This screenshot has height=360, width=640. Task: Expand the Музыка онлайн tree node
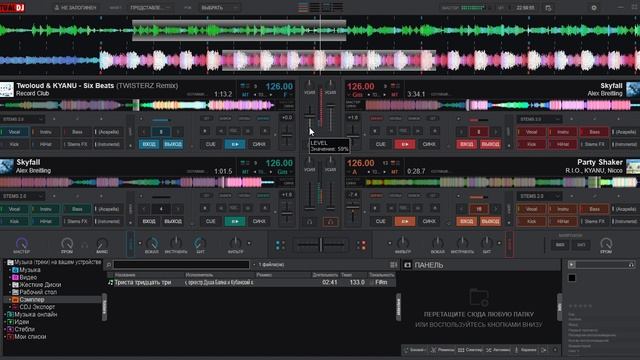(x=5, y=315)
